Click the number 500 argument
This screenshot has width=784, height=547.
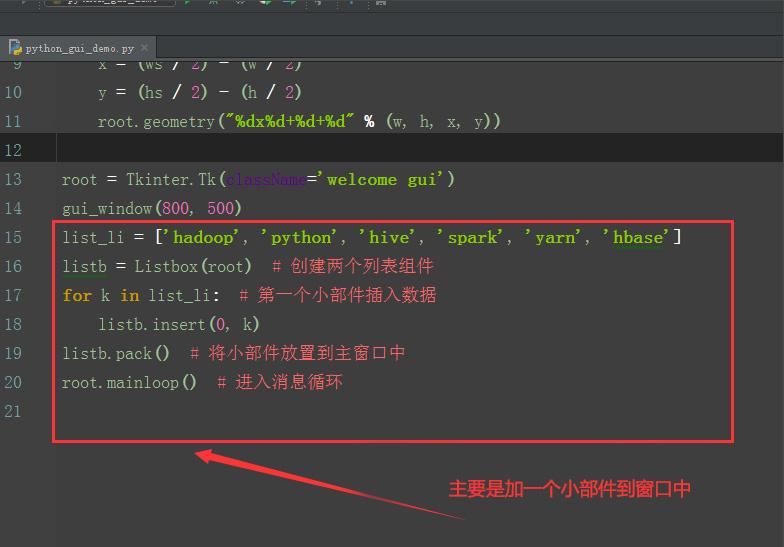click(220, 208)
